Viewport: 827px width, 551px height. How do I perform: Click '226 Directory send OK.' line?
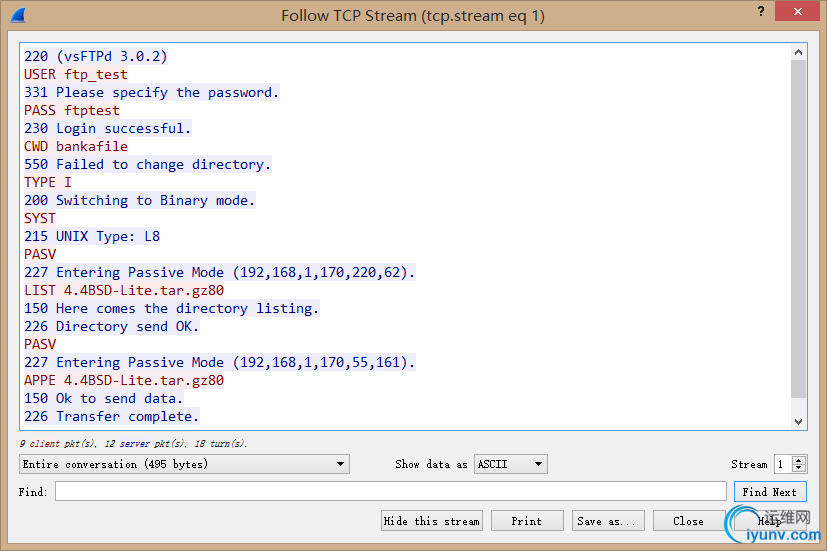111,326
